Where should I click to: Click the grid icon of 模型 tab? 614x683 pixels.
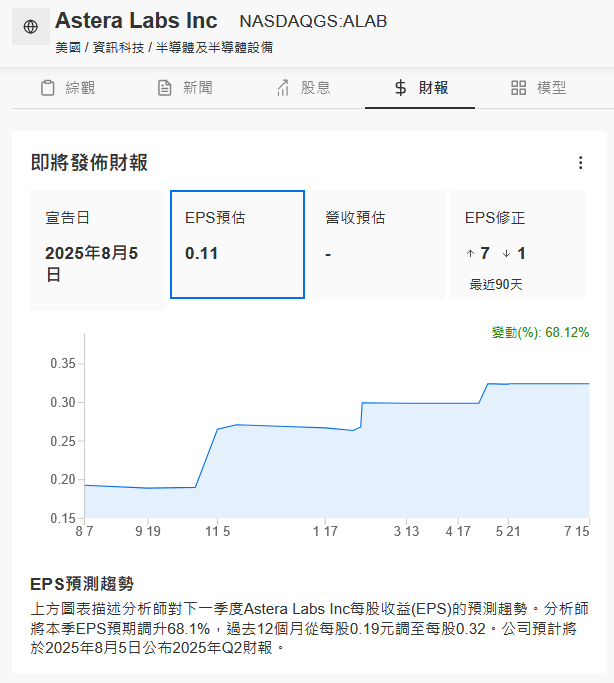(x=518, y=88)
